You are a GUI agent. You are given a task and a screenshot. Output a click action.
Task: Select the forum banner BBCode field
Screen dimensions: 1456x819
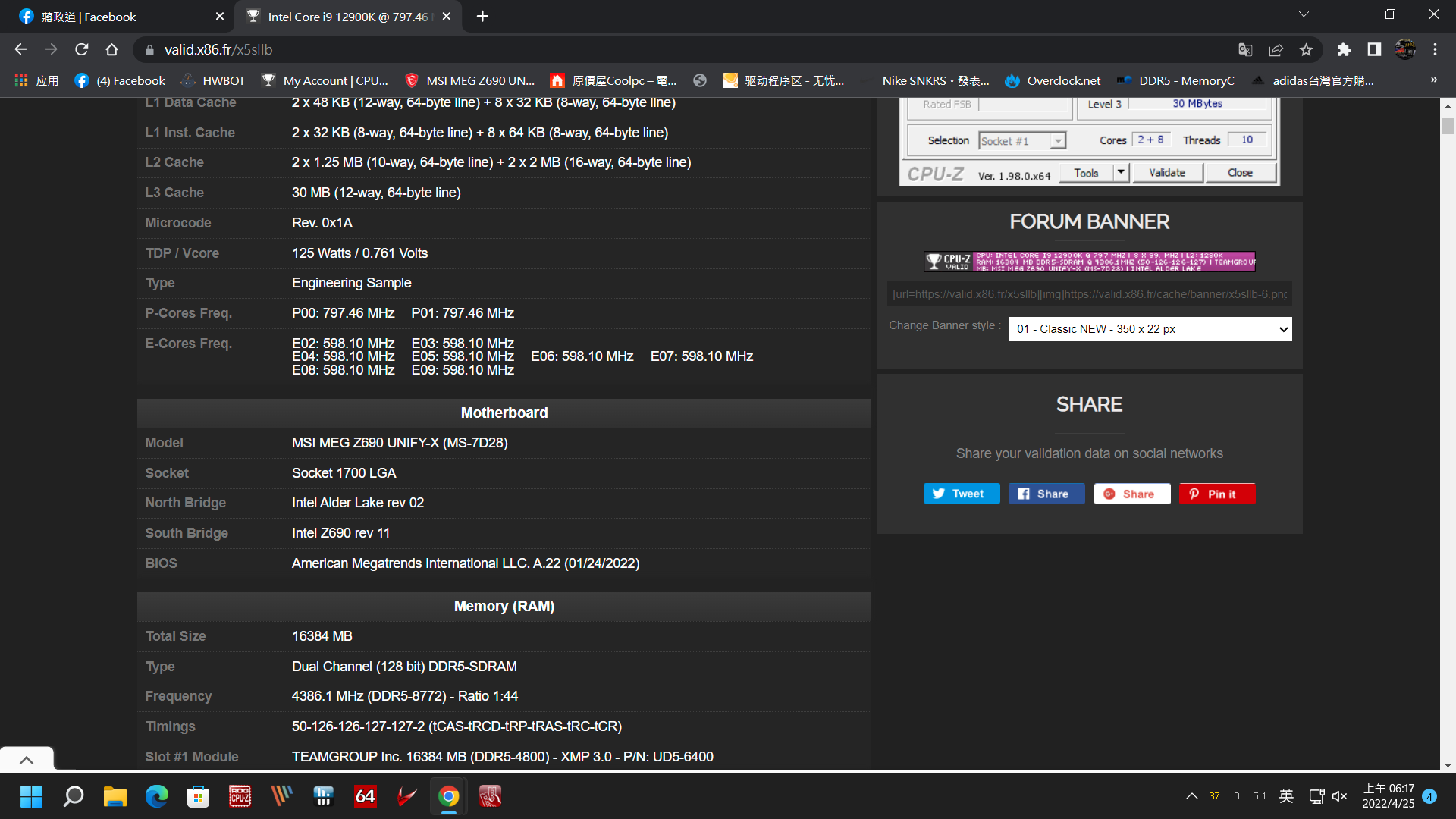(1089, 294)
